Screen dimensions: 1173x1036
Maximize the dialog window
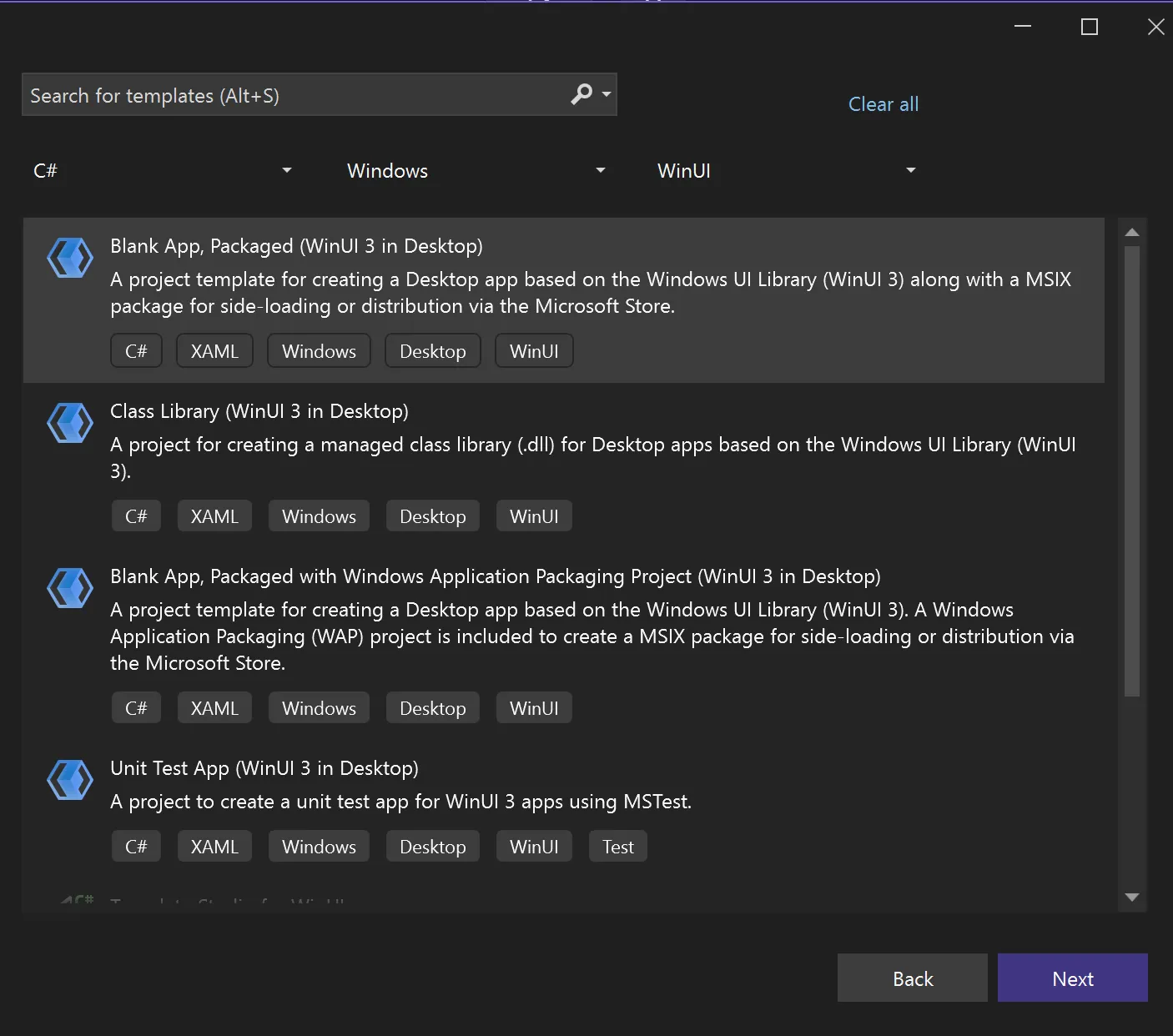click(x=1089, y=28)
